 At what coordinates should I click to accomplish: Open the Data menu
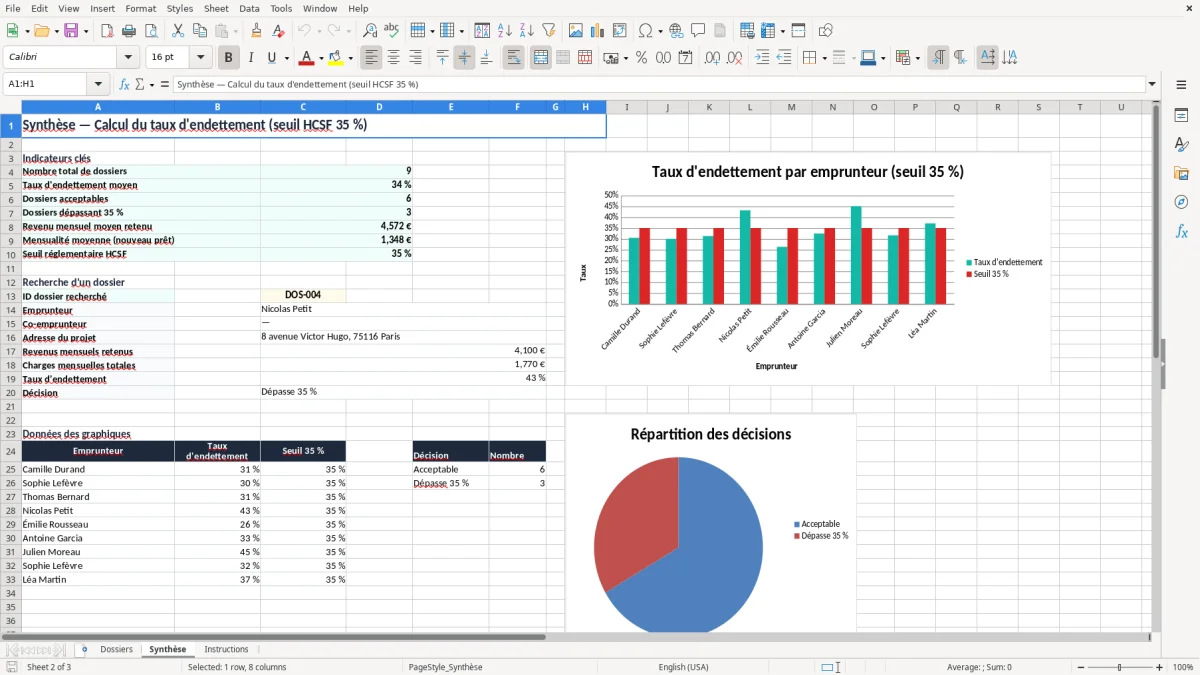249,8
